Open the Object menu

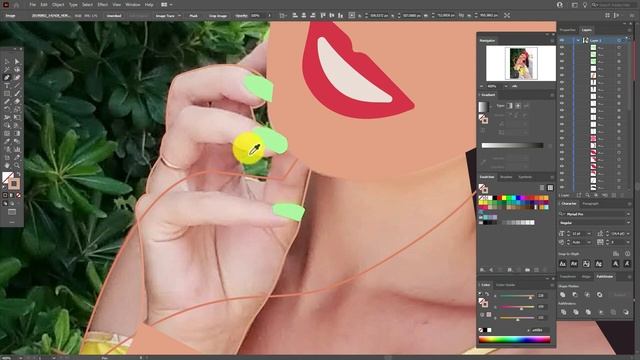58,4
